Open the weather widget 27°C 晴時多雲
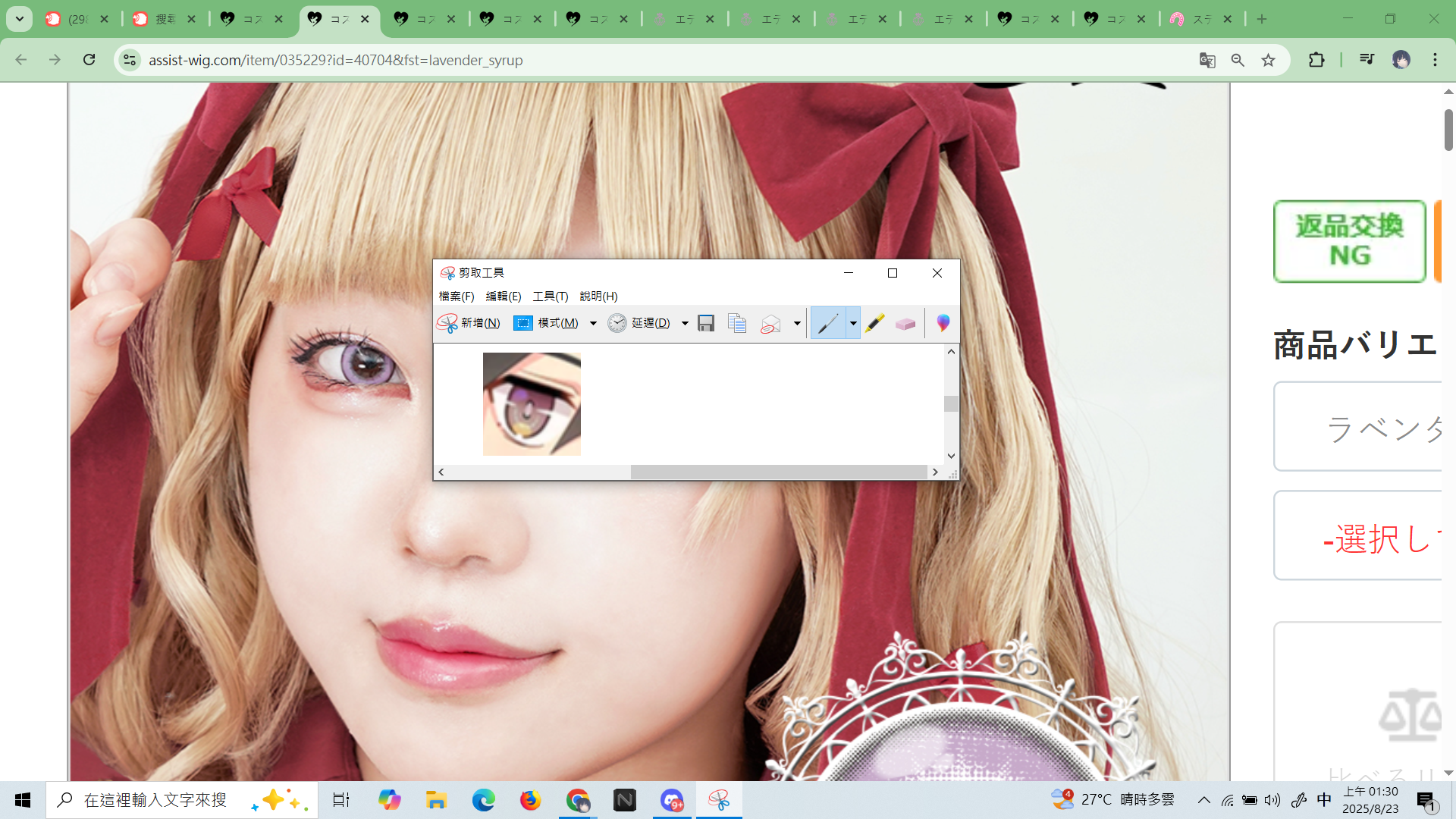The image size is (1456, 819). point(1113,799)
